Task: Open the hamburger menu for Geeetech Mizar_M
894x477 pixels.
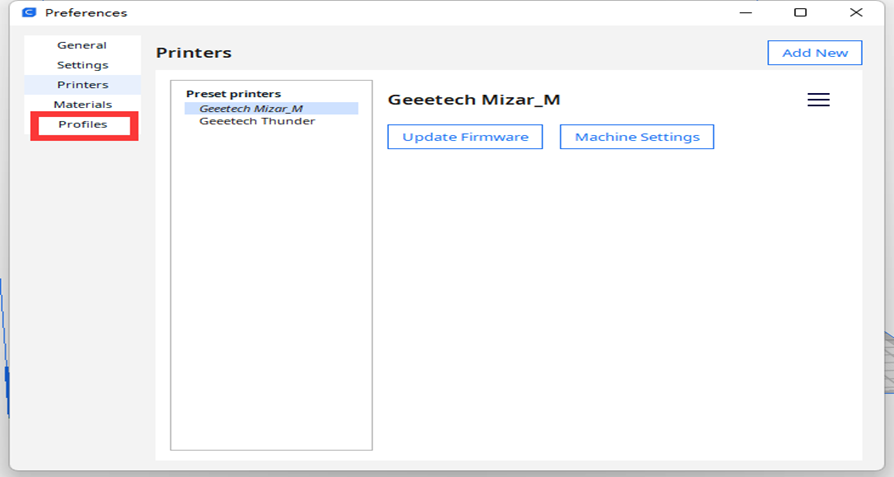Action: coord(818,100)
